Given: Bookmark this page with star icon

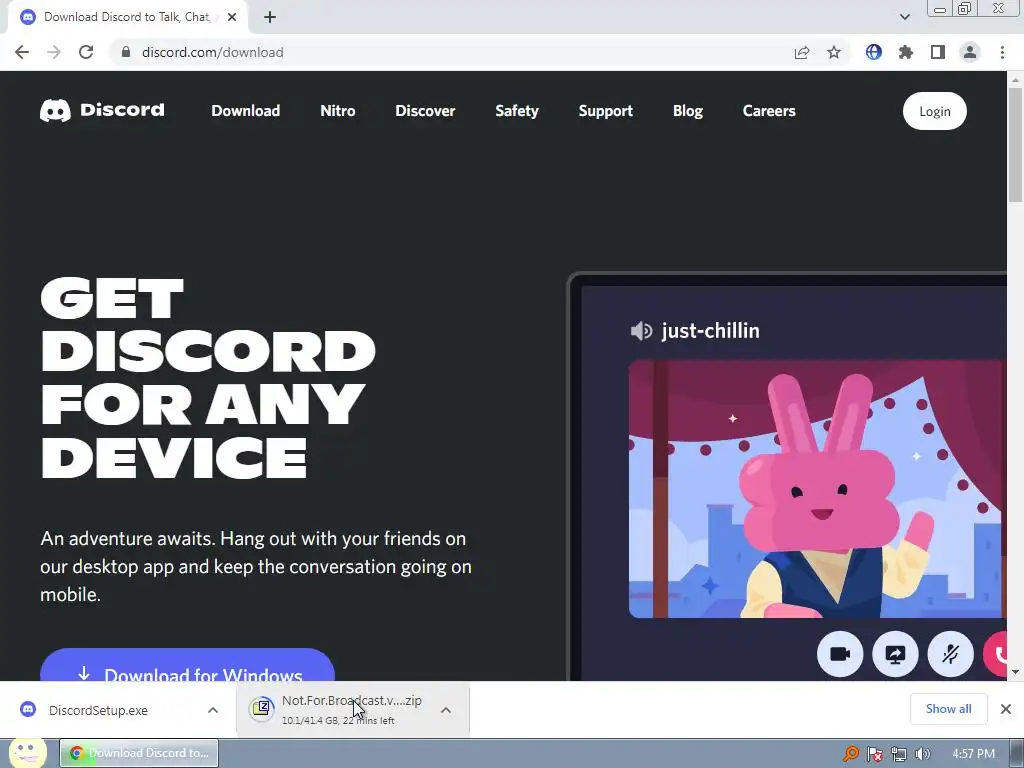Looking at the screenshot, I should (x=834, y=52).
